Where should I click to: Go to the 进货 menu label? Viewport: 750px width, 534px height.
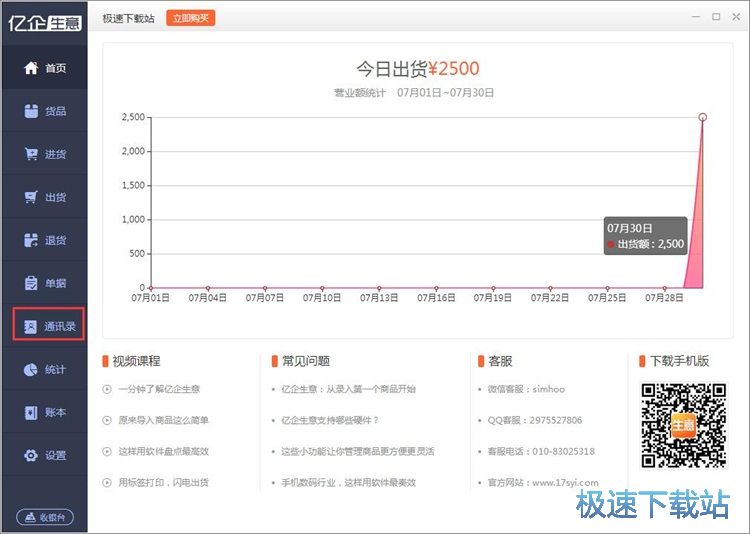point(55,155)
